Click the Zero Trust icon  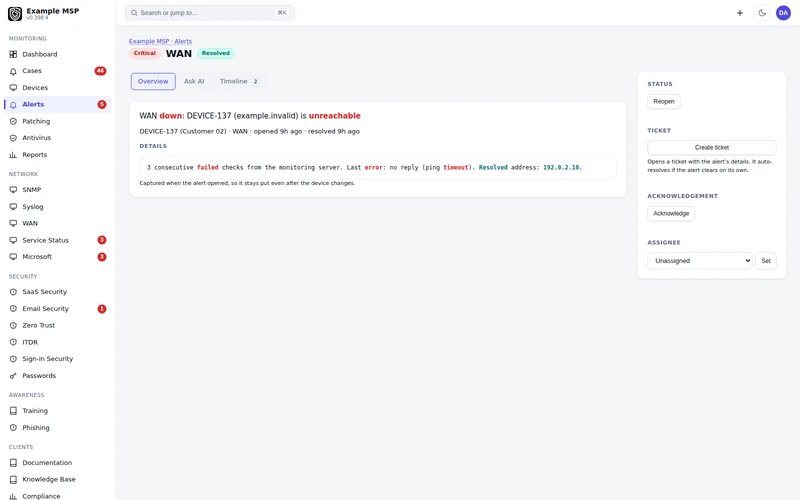tap(13, 326)
